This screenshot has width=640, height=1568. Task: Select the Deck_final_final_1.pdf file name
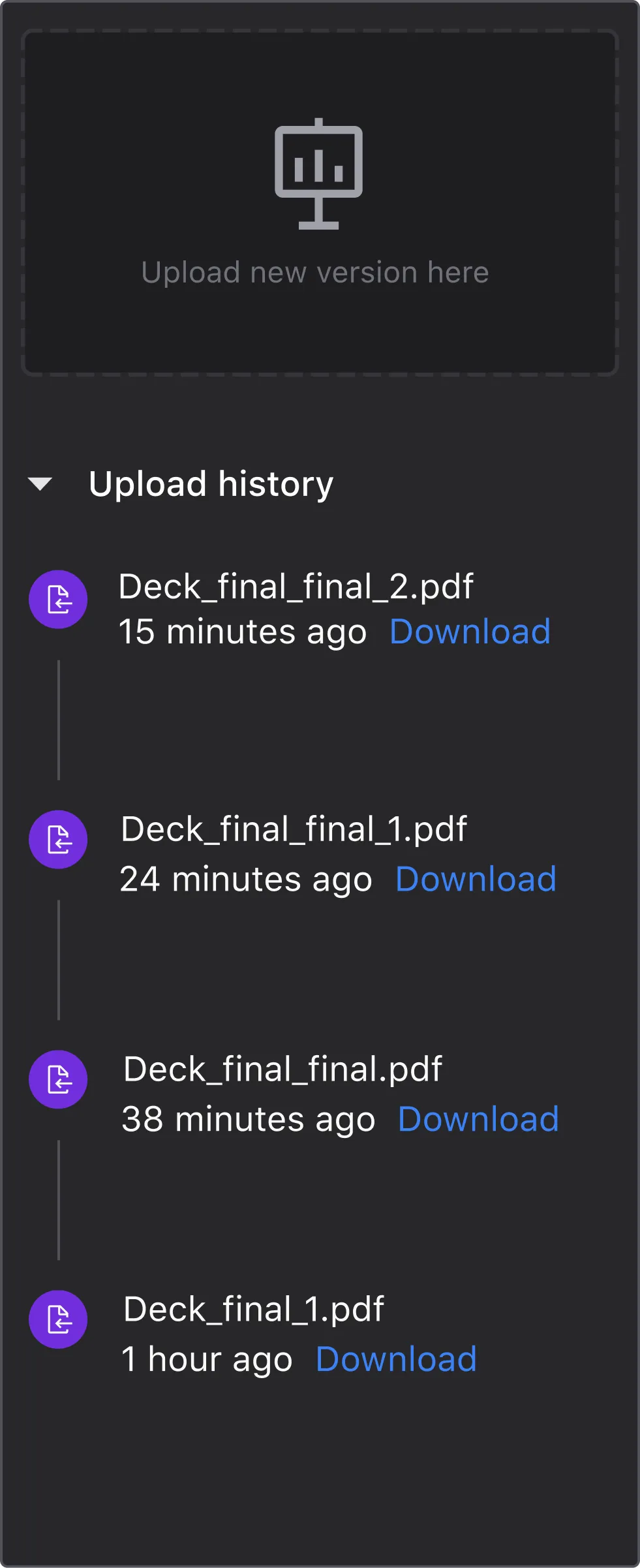[294, 829]
